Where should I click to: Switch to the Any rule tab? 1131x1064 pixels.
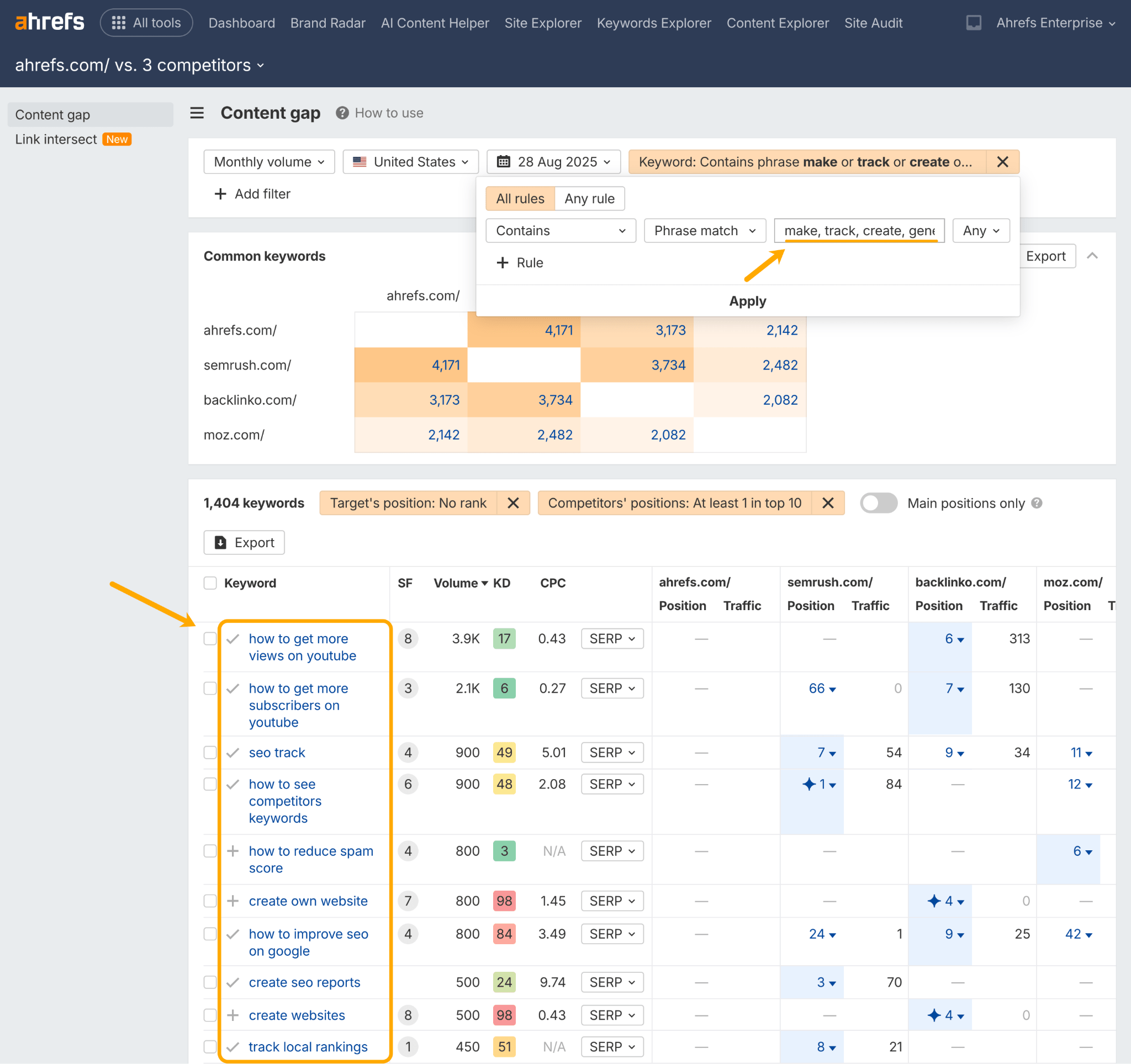point(589,198)
